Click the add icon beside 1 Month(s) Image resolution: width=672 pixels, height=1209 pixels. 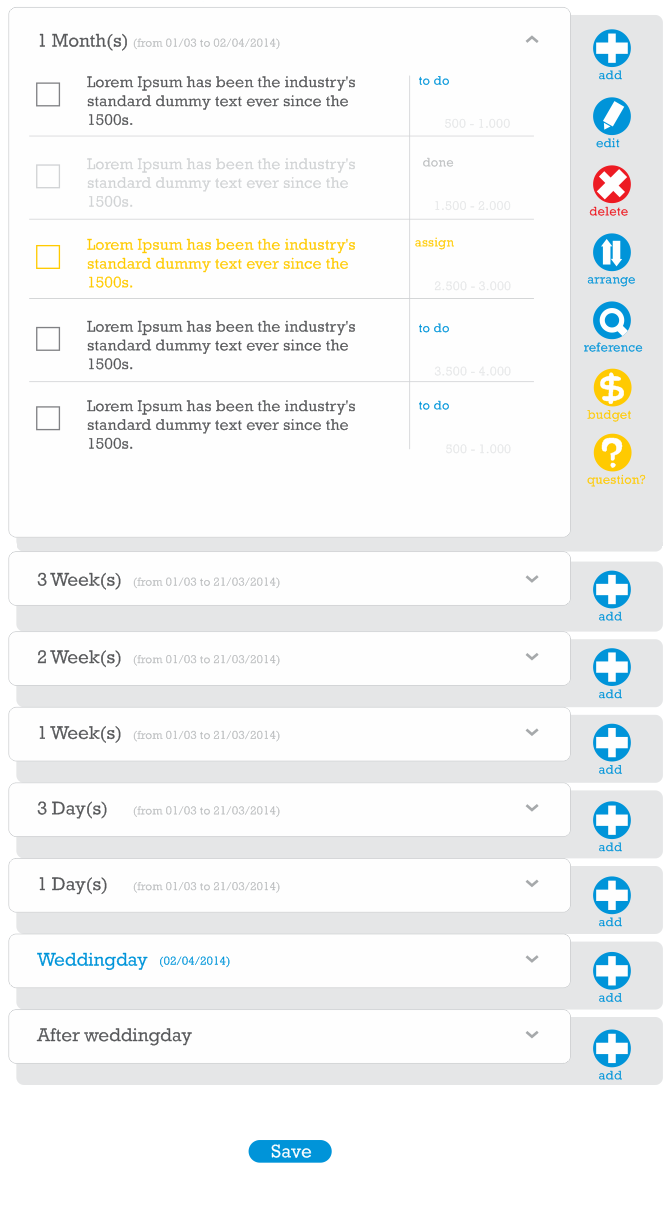click(x=612, y=49)
